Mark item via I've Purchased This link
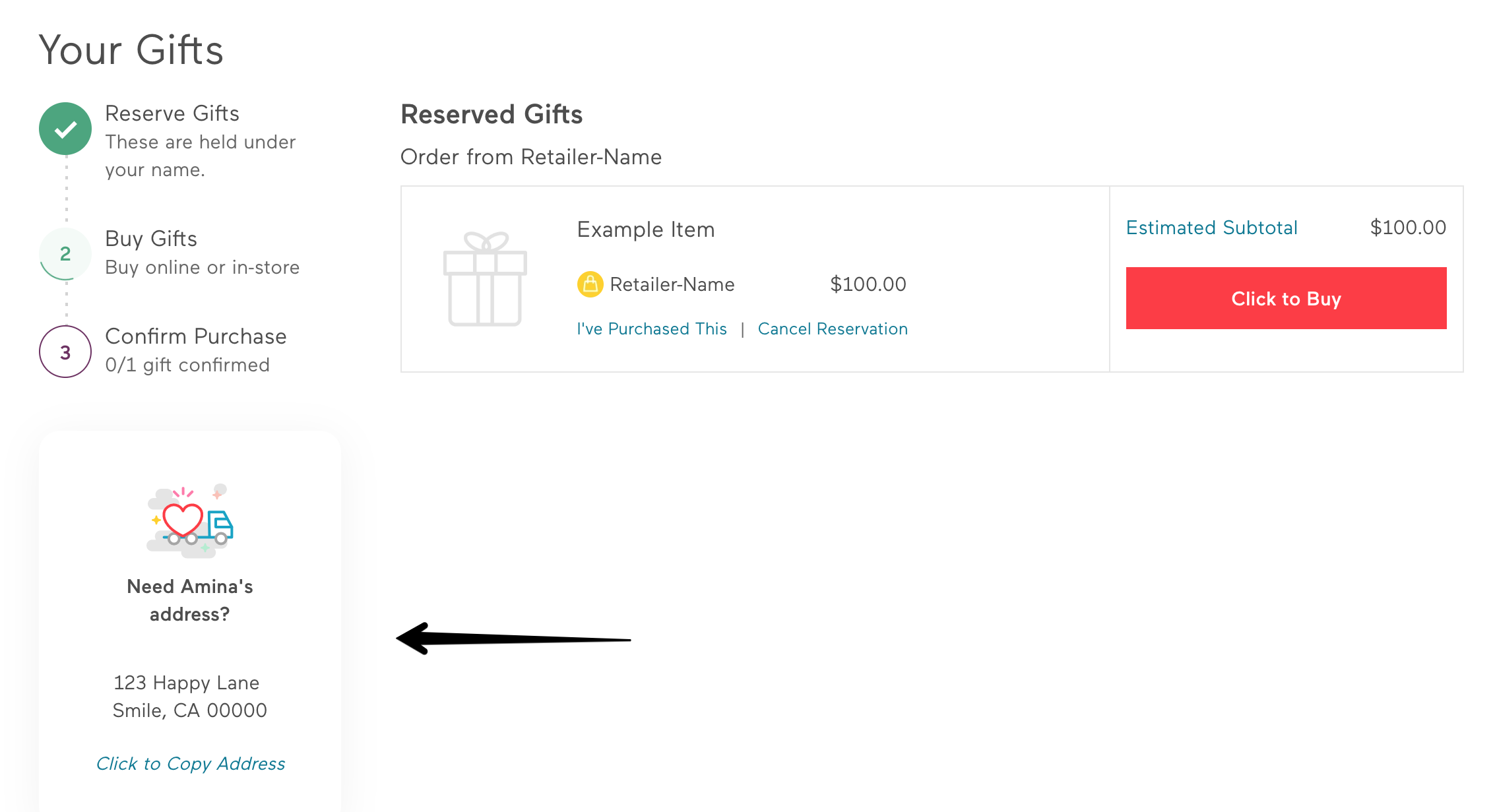1495x812 pixels. 652,329
